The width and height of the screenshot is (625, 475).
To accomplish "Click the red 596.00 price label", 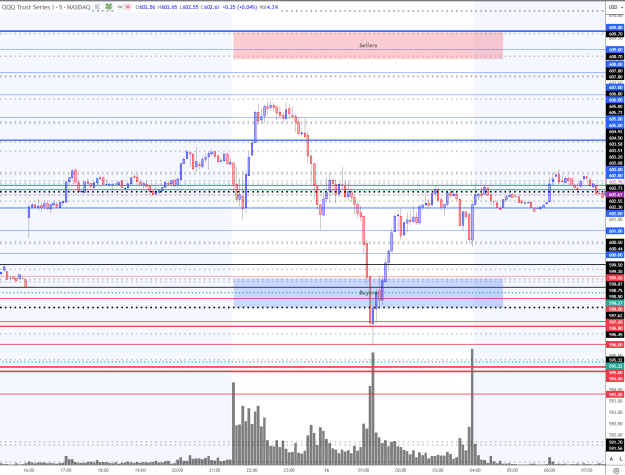I will 615,345.
